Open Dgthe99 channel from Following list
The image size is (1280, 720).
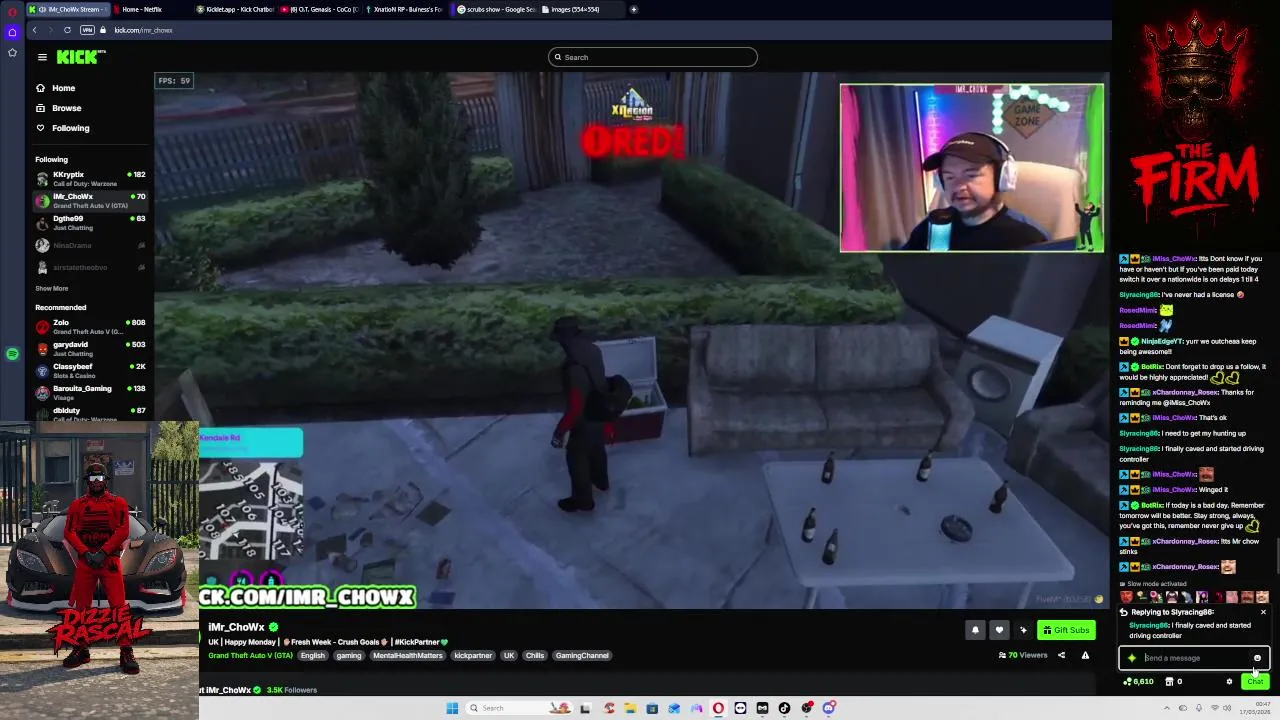click(x=90, y=222)
